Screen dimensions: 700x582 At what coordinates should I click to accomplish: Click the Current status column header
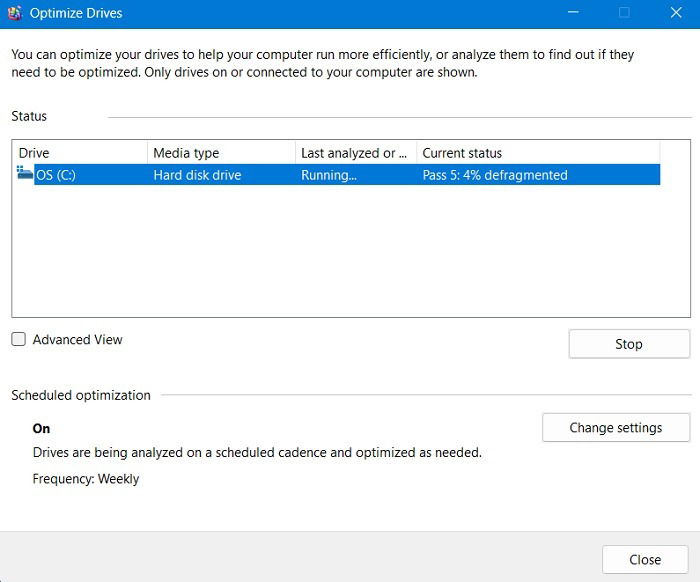point(538,153)
